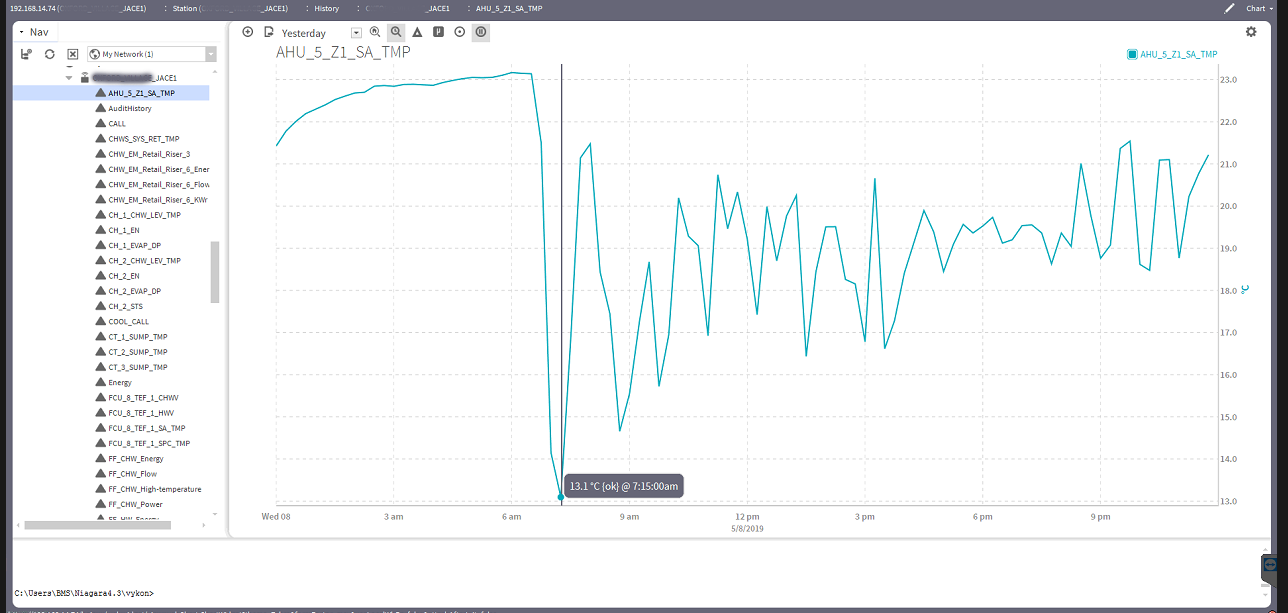Click history icon beside FCU_8_TEF_1_CHWV
The height and width of the screenshot is (613, 1288).
click(x=100, y=397)
